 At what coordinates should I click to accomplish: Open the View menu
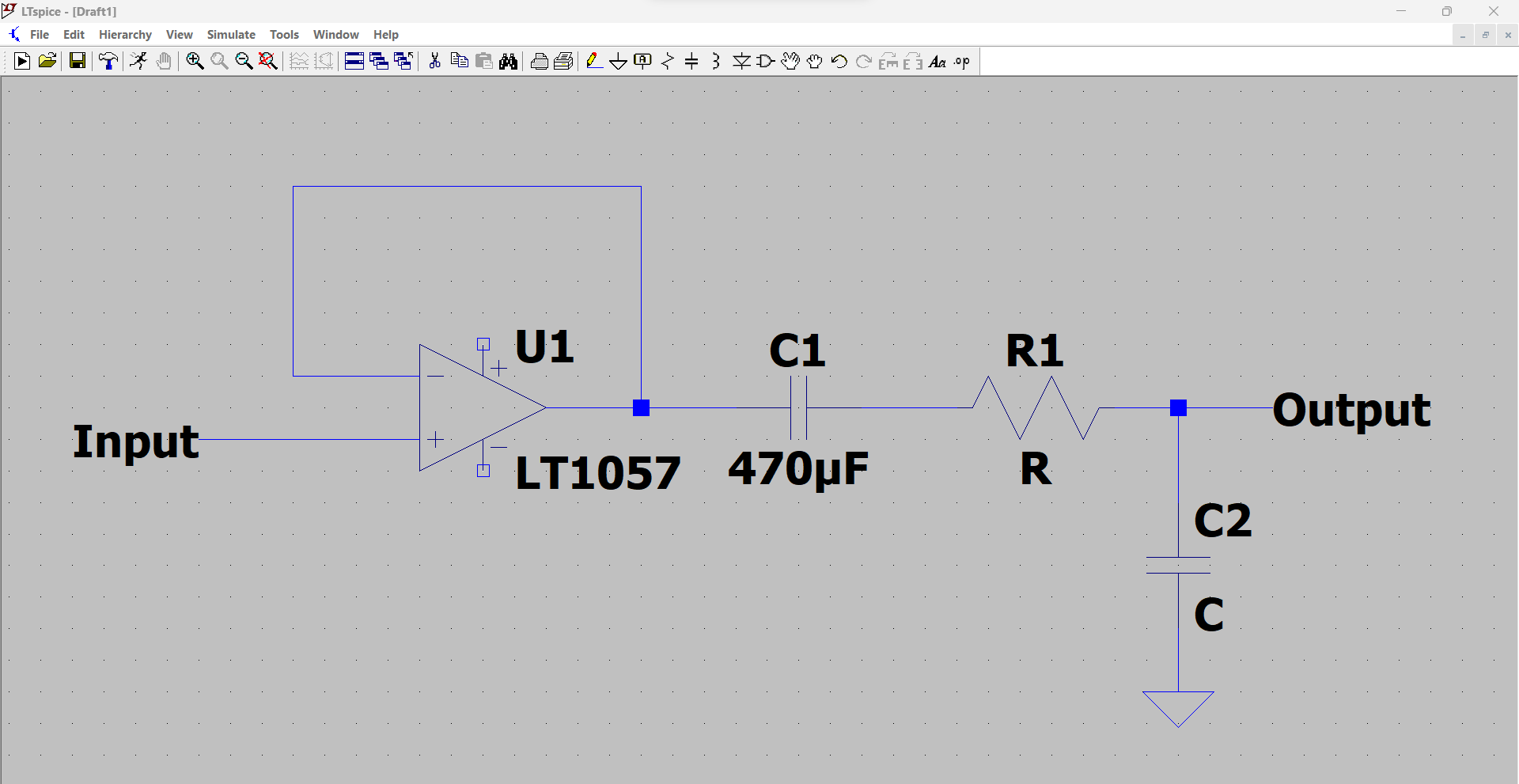click(180, 35)
